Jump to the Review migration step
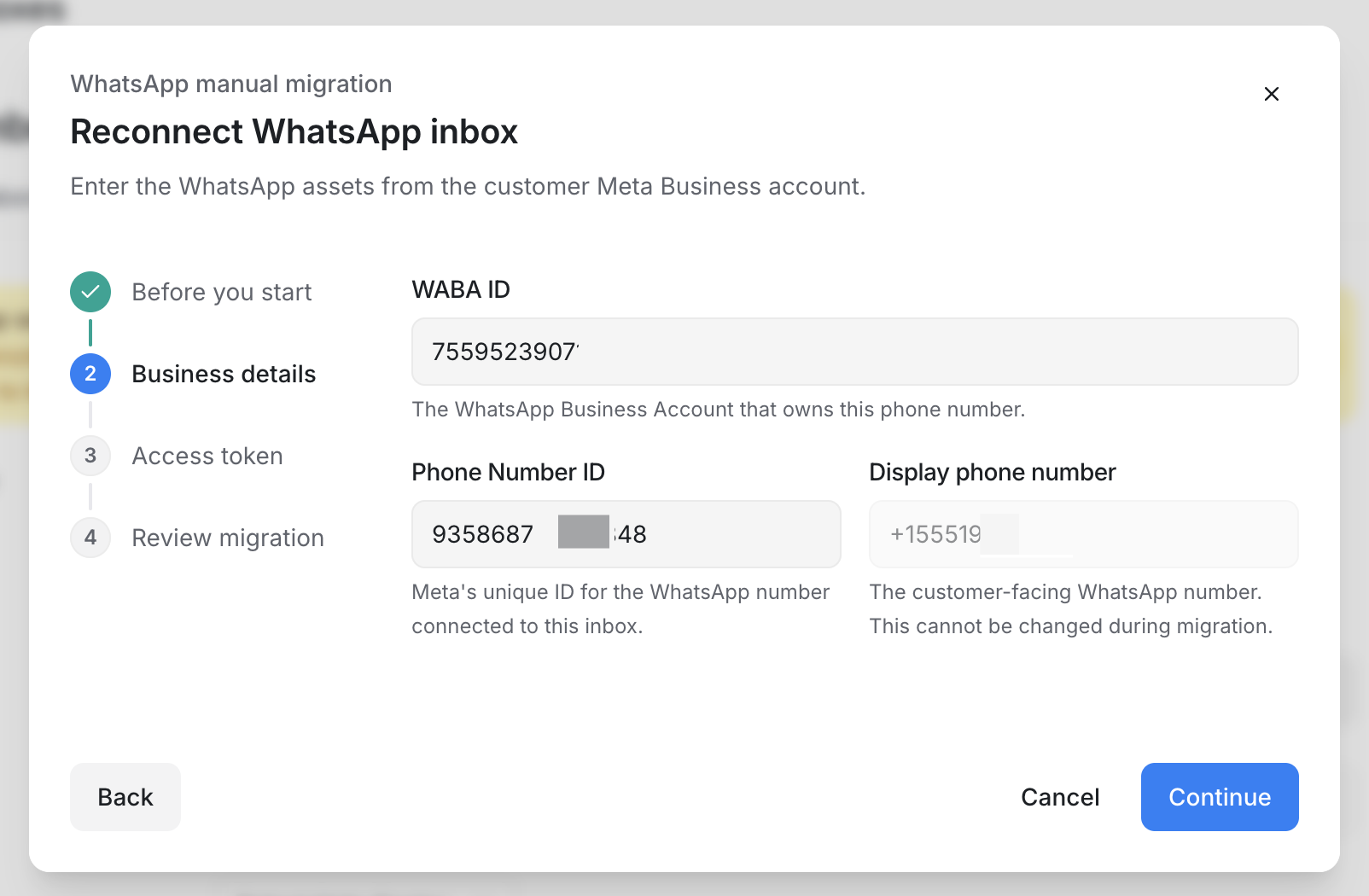The image size is (1369, 896). [x=228, y=538]
